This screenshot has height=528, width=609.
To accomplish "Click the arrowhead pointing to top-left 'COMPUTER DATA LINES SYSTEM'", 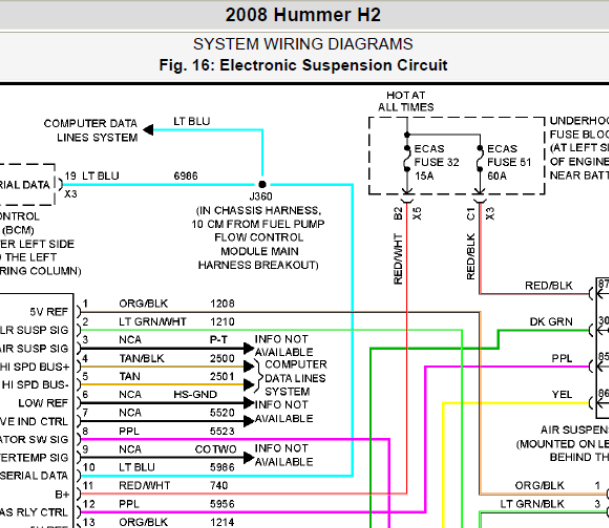I will click(x=148, y=130).
